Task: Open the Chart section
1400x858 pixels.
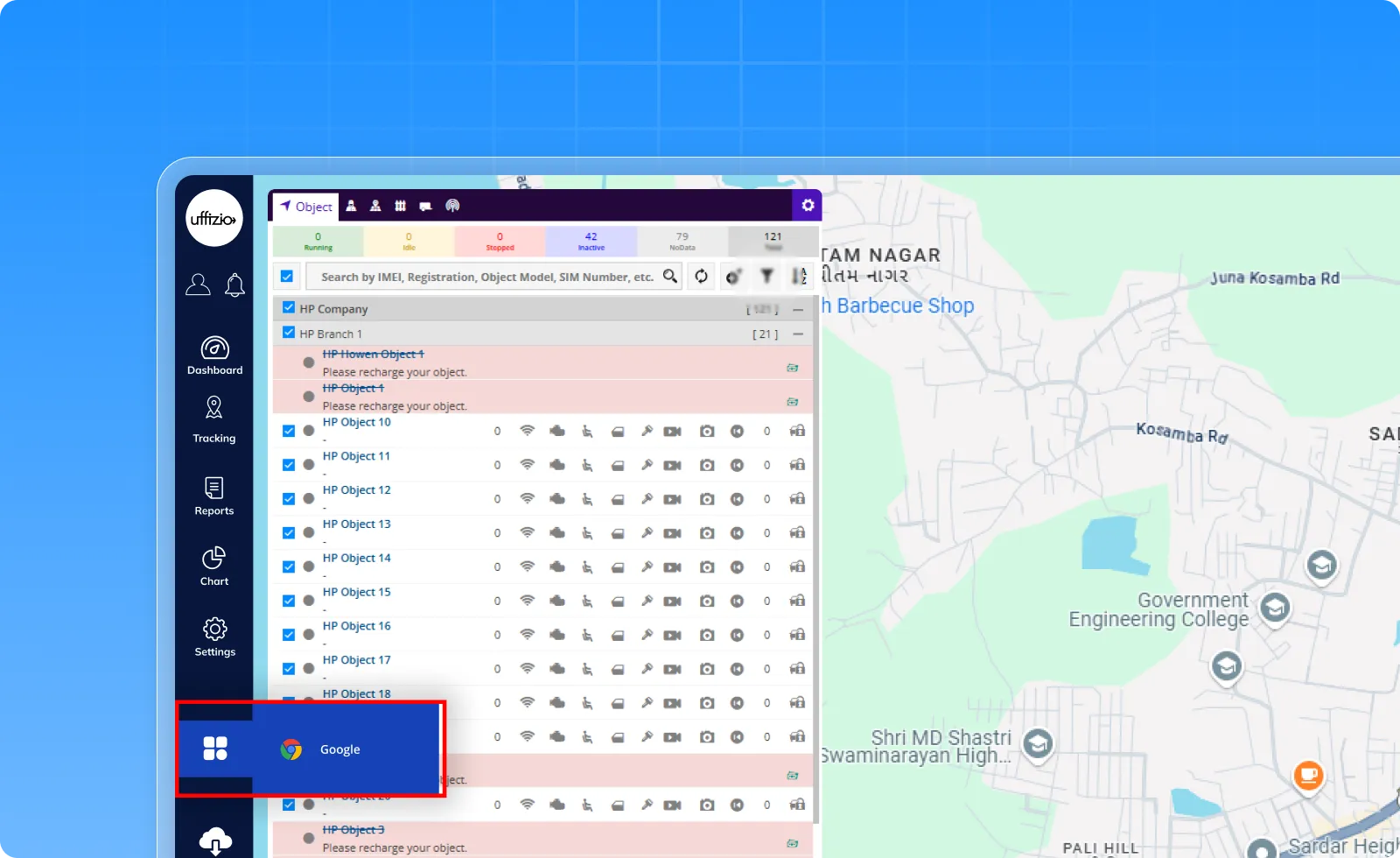Action: pyautogui.click(x=214, y=566)
